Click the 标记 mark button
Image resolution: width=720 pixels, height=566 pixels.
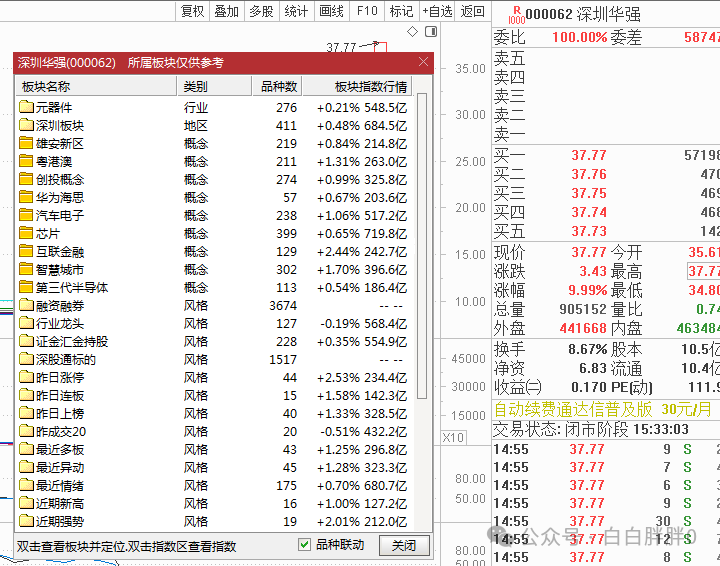pyautogui.click(x=401, y=11)
